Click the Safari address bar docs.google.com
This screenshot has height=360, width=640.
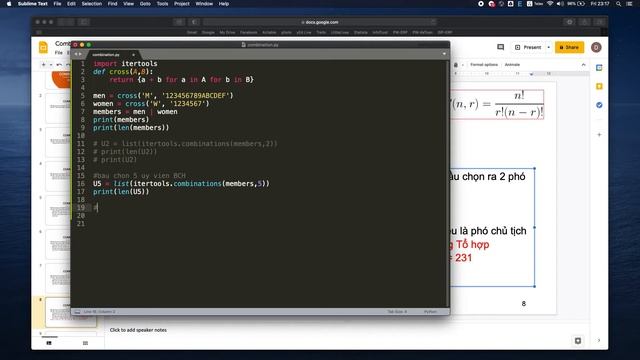point(320,22)
